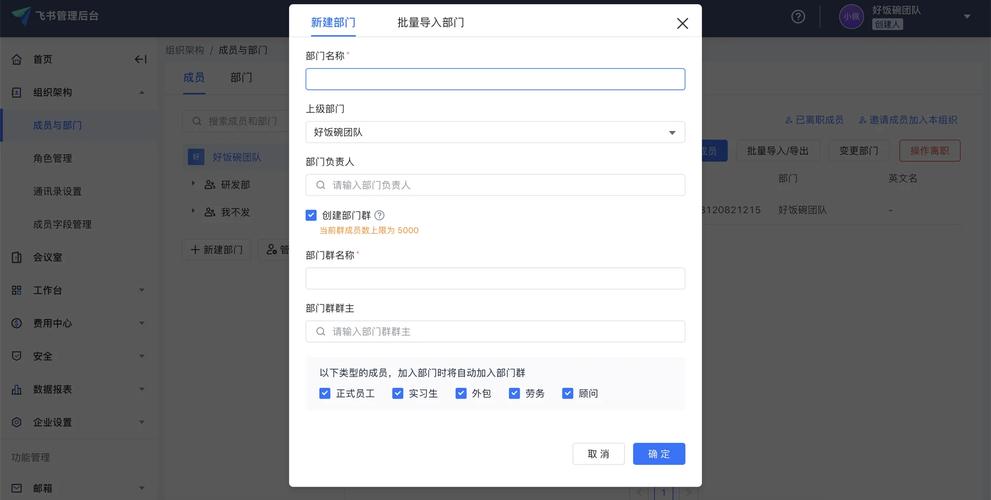The image size is (991, 500).
Task: Open the 上级部门 dropdown
Action: coord(496,132)
